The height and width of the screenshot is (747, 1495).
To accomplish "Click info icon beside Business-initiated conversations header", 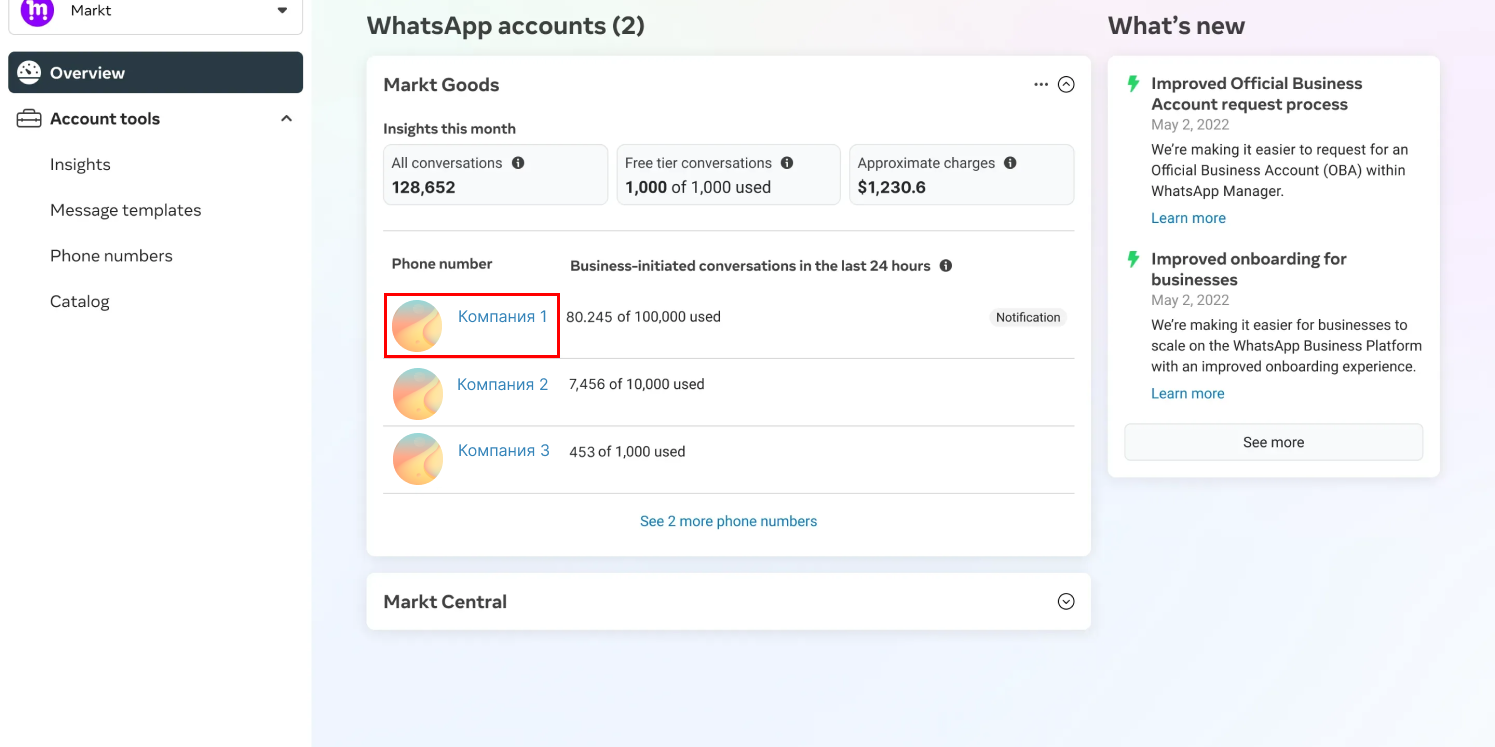I will click(x=946, y=266).
